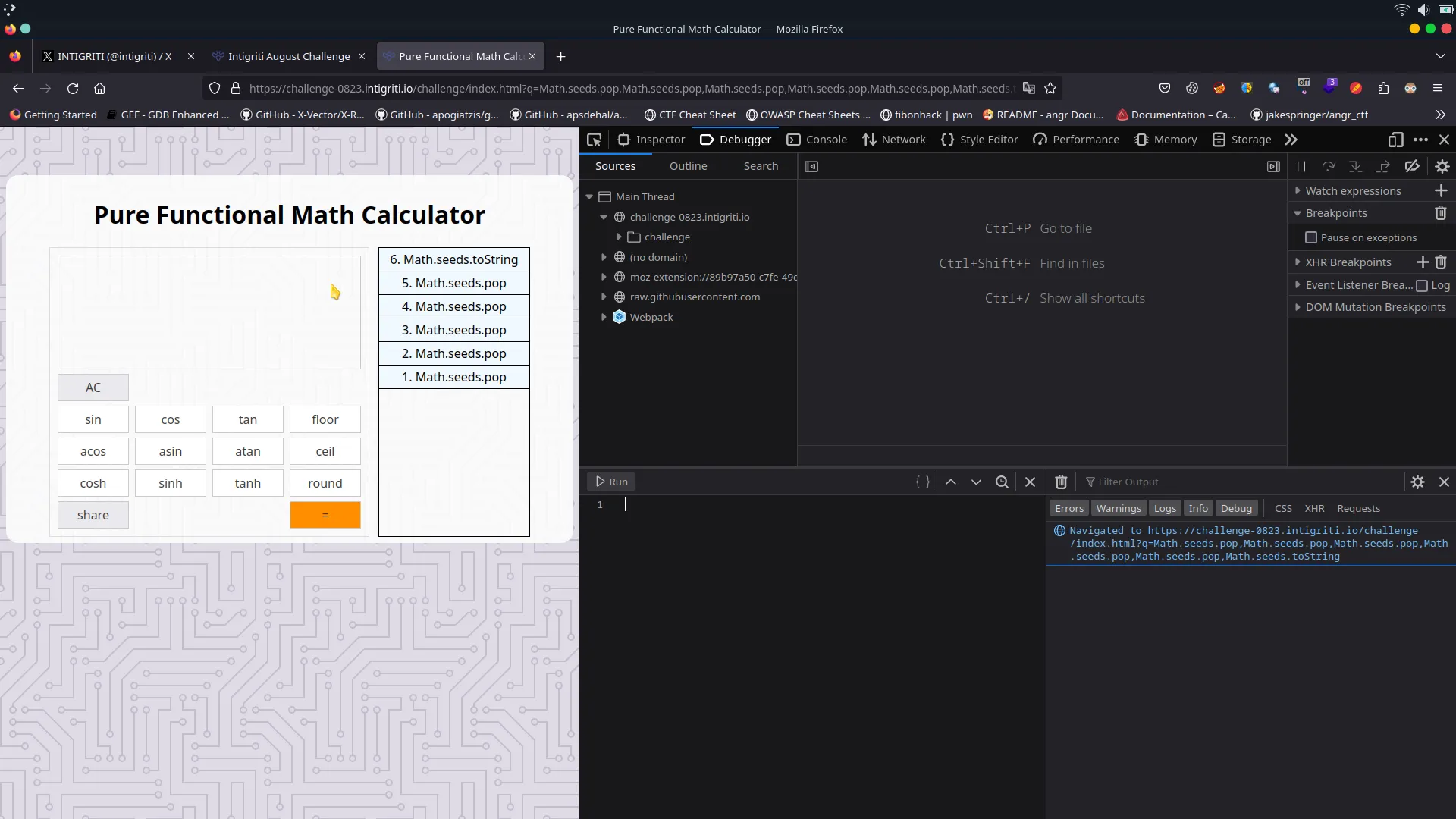Expand the (no domain) source node
Screen dimensions: 1456x819
604,258
